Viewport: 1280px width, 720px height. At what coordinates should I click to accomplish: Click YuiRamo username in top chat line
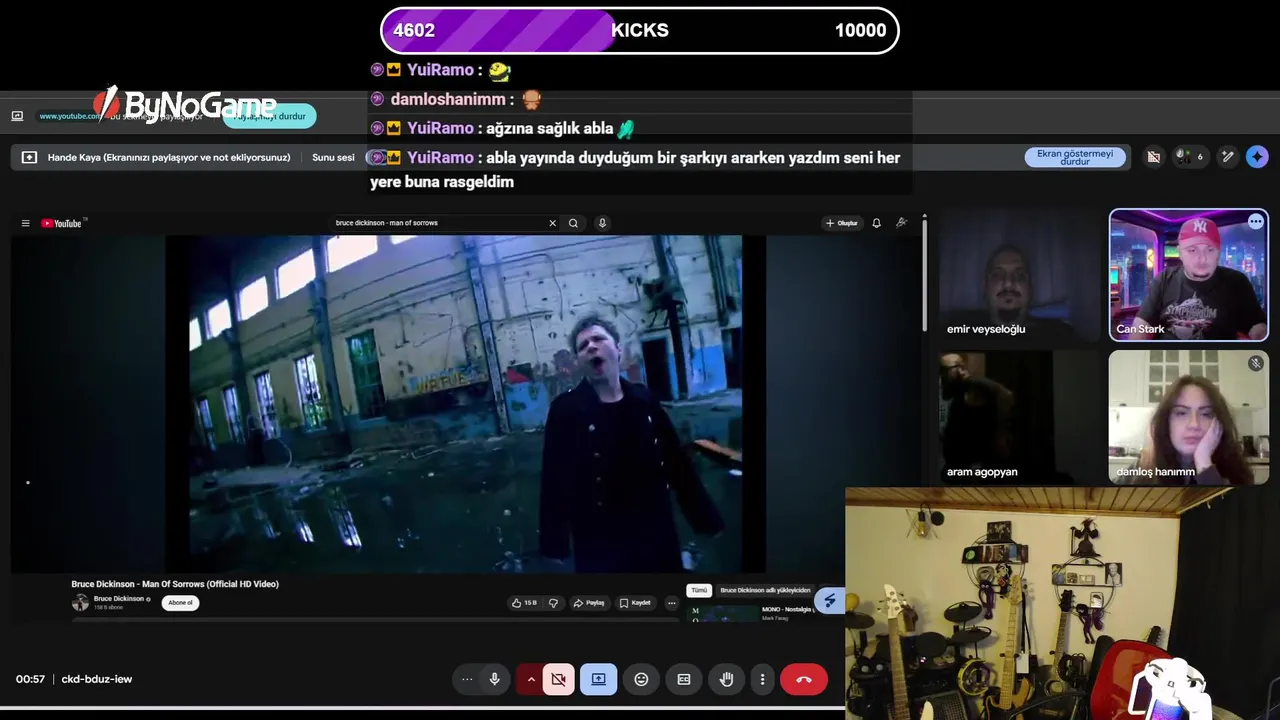click(x=440, y=70)
